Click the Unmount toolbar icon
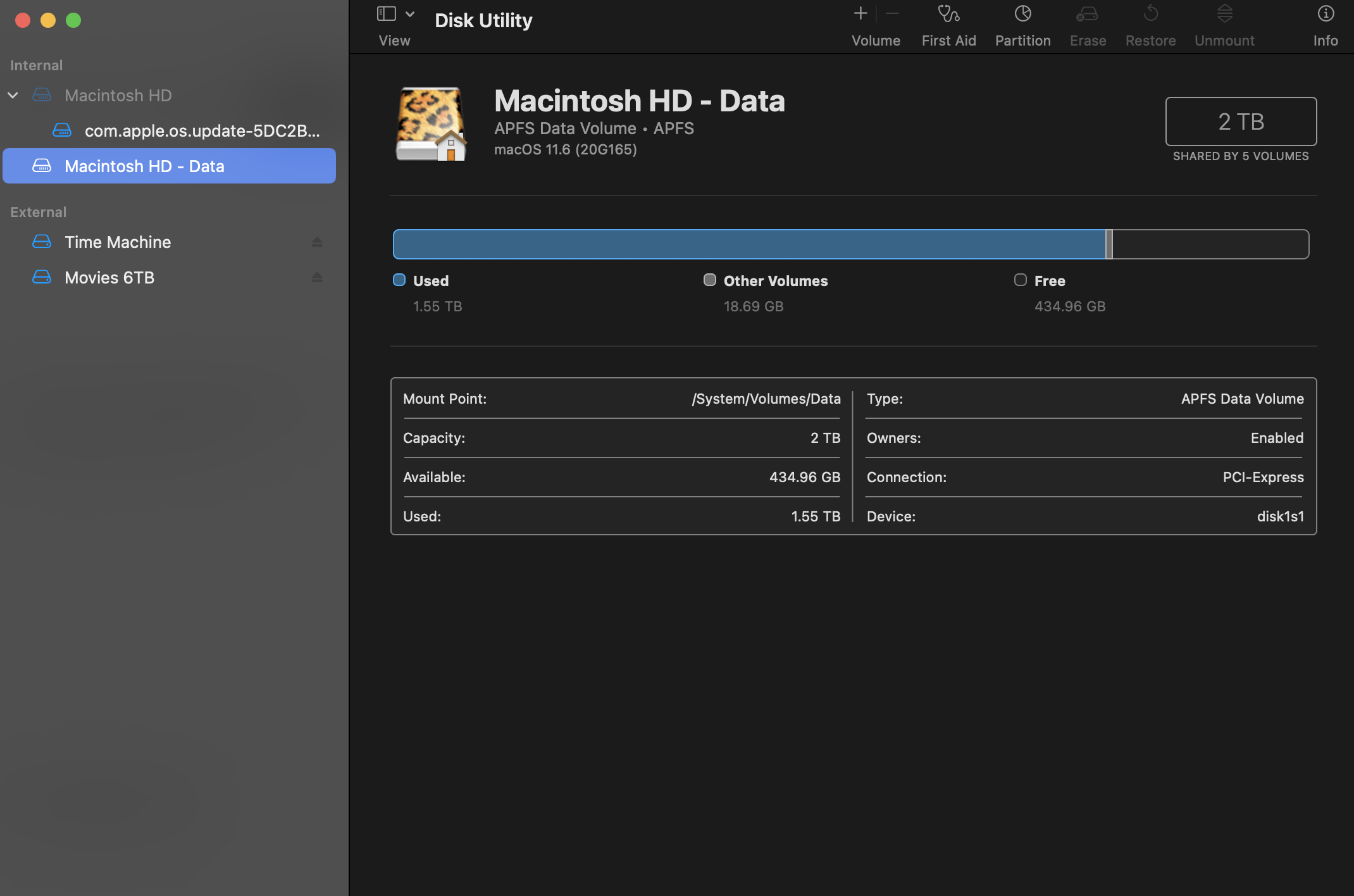The height and width of the screenshot is (896, 1354). (x=1224, y=14)
